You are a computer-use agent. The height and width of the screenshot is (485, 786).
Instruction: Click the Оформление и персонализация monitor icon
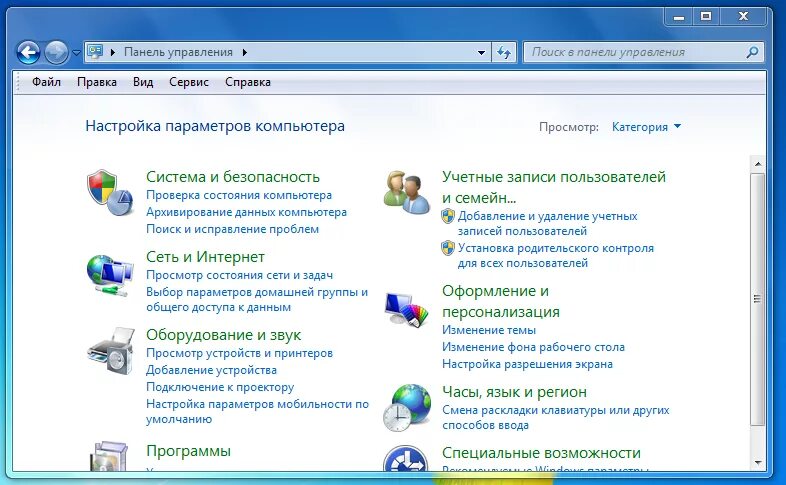(407, 310)
